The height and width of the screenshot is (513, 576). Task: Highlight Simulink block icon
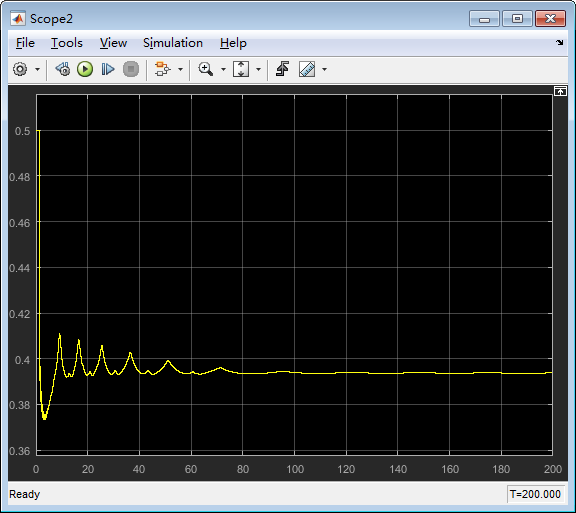[162, 69]
